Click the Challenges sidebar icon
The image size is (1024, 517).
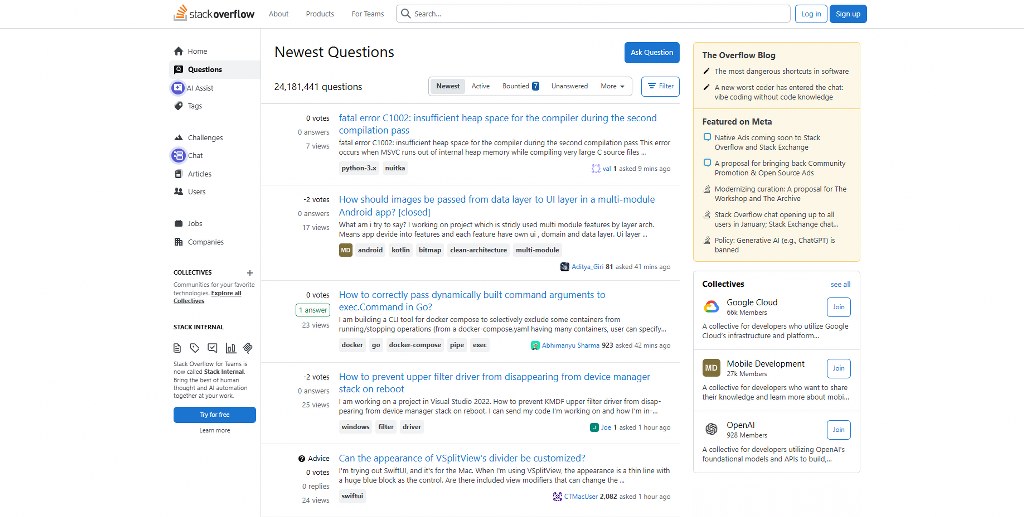[x=178, y=138]
